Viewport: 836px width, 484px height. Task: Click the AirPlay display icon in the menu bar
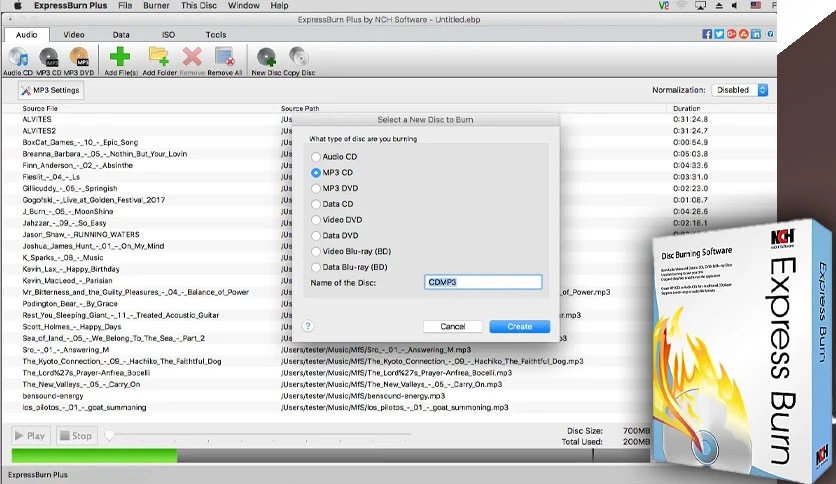(700, 5)
